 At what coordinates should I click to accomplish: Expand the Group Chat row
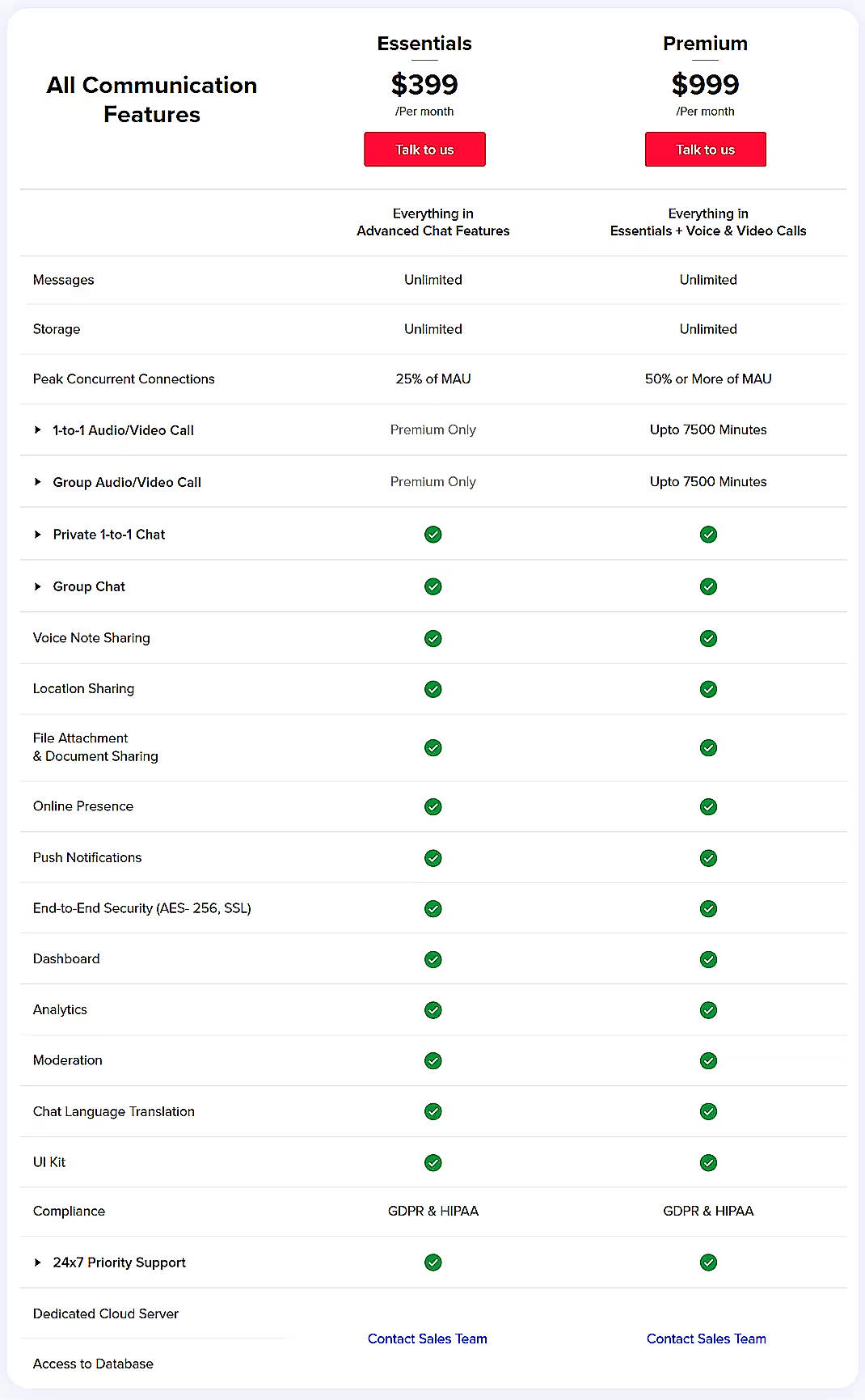pos(37,586)
